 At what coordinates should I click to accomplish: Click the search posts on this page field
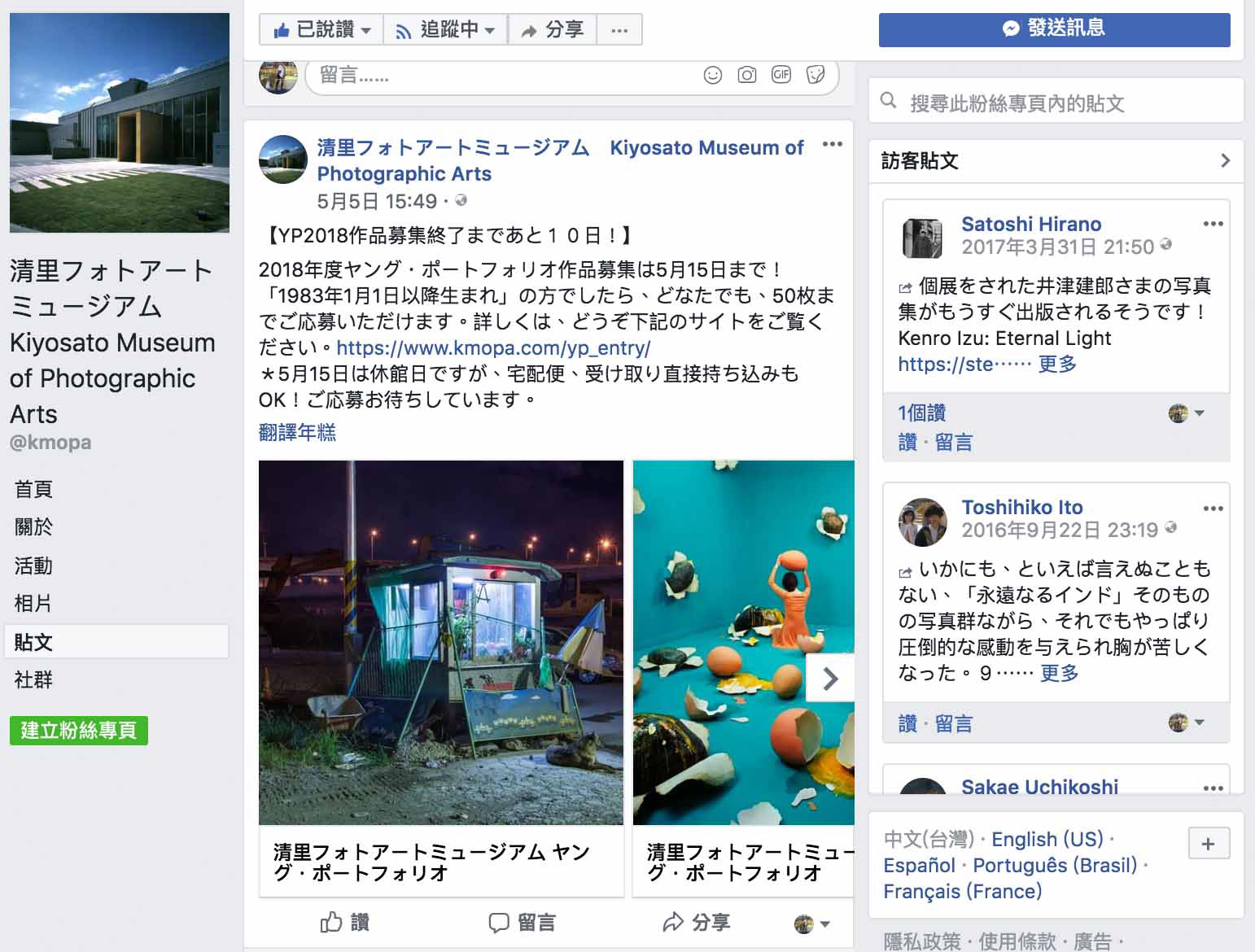click(x=1056, y=102)
